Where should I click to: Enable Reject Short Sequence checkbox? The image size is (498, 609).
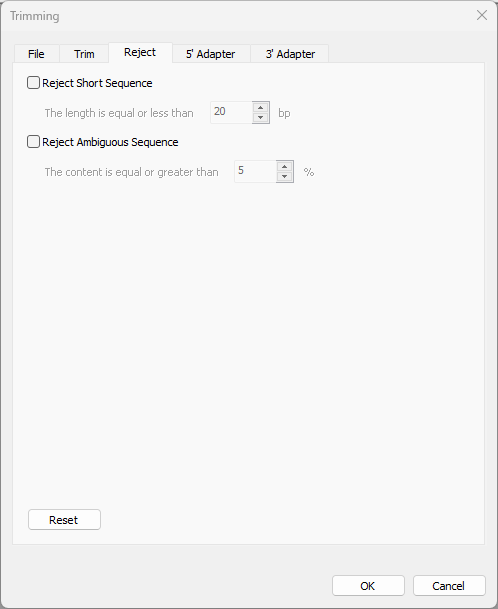(33, 83)
